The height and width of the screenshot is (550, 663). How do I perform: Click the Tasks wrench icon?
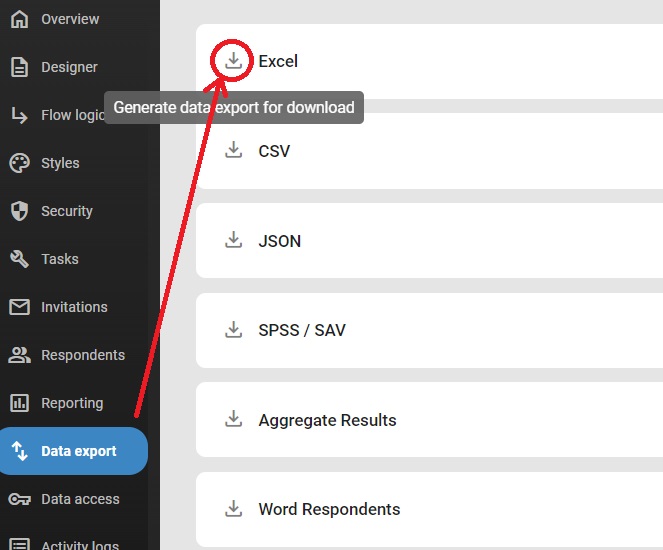[x=19, y=259]
